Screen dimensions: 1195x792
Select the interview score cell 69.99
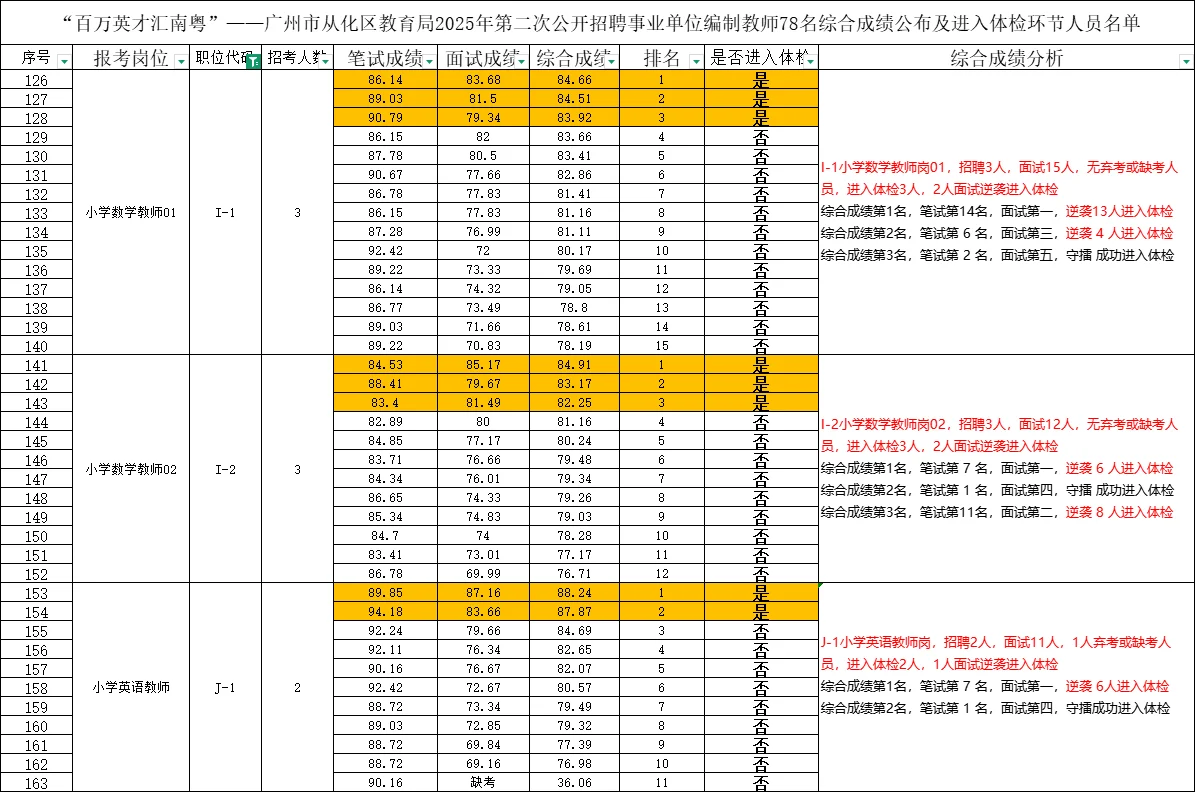click(483, 573)
